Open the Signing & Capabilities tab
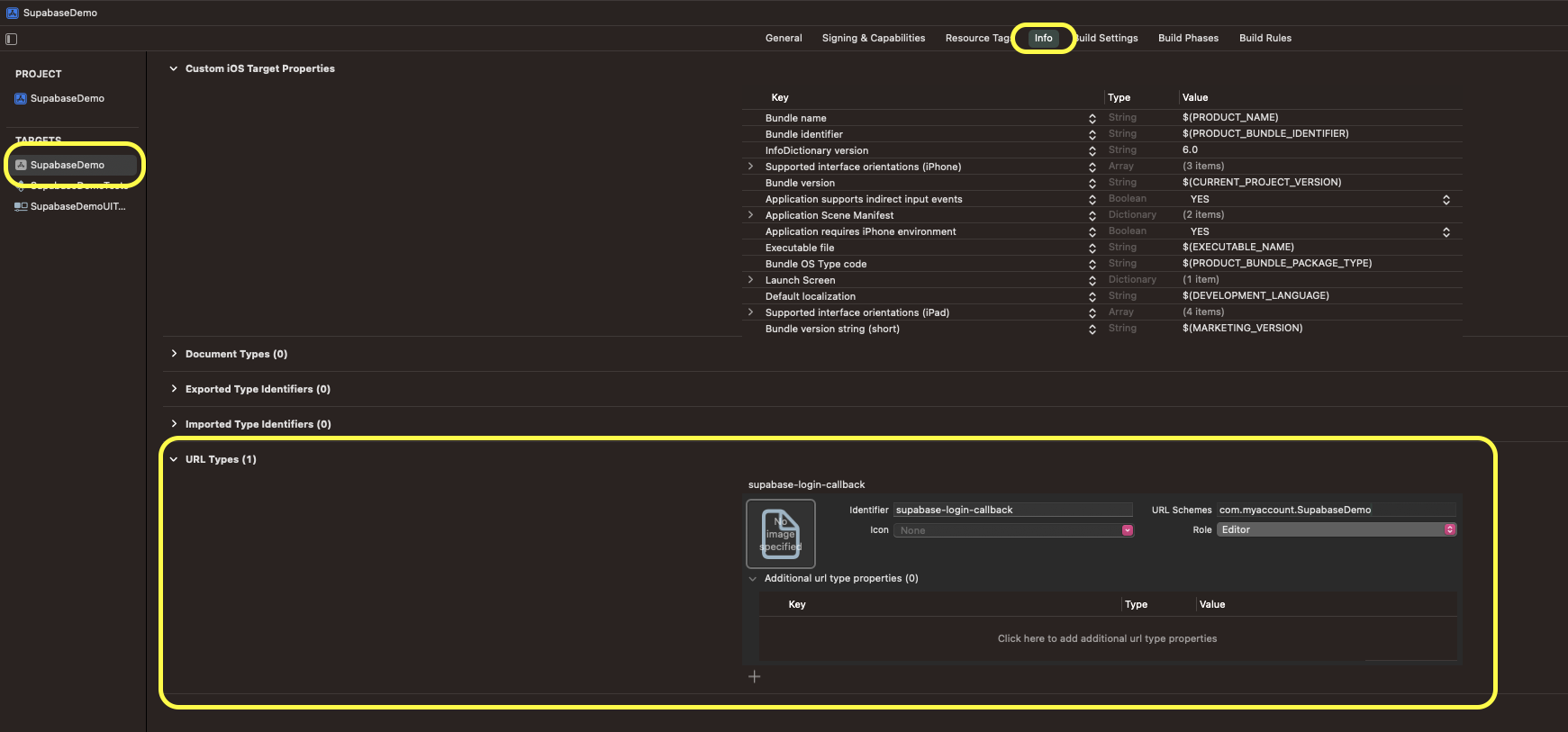The image size is (1568, 732). pyautogui.click(x=874, y=38)
